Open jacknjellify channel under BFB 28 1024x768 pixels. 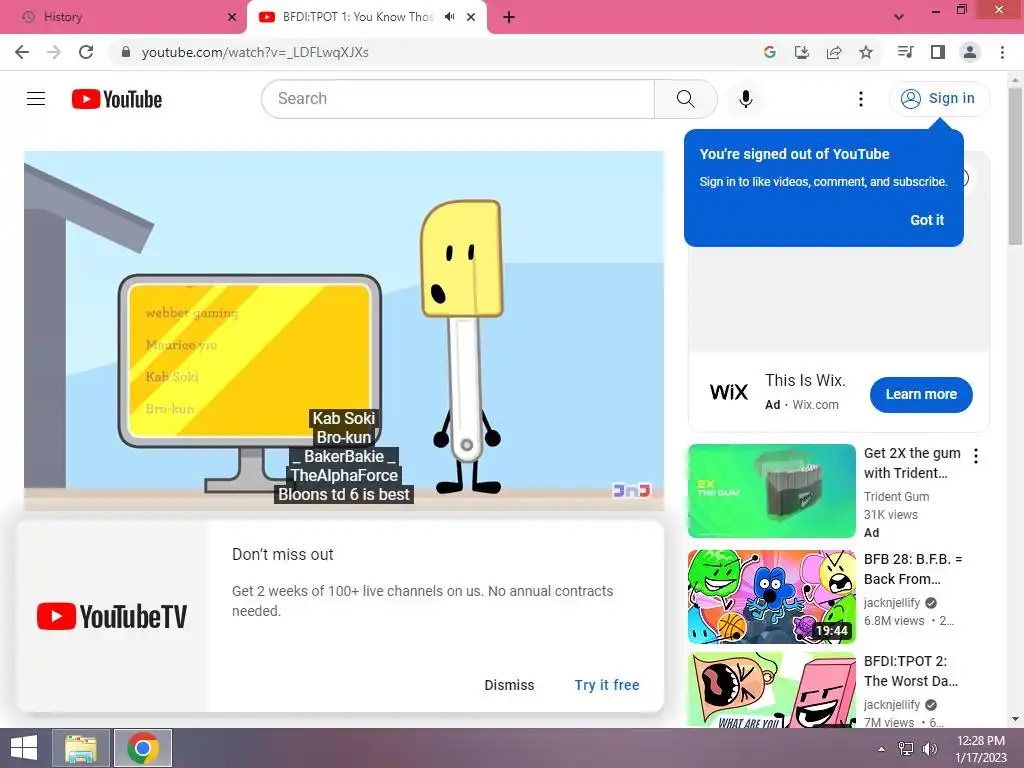pos(891,603)
